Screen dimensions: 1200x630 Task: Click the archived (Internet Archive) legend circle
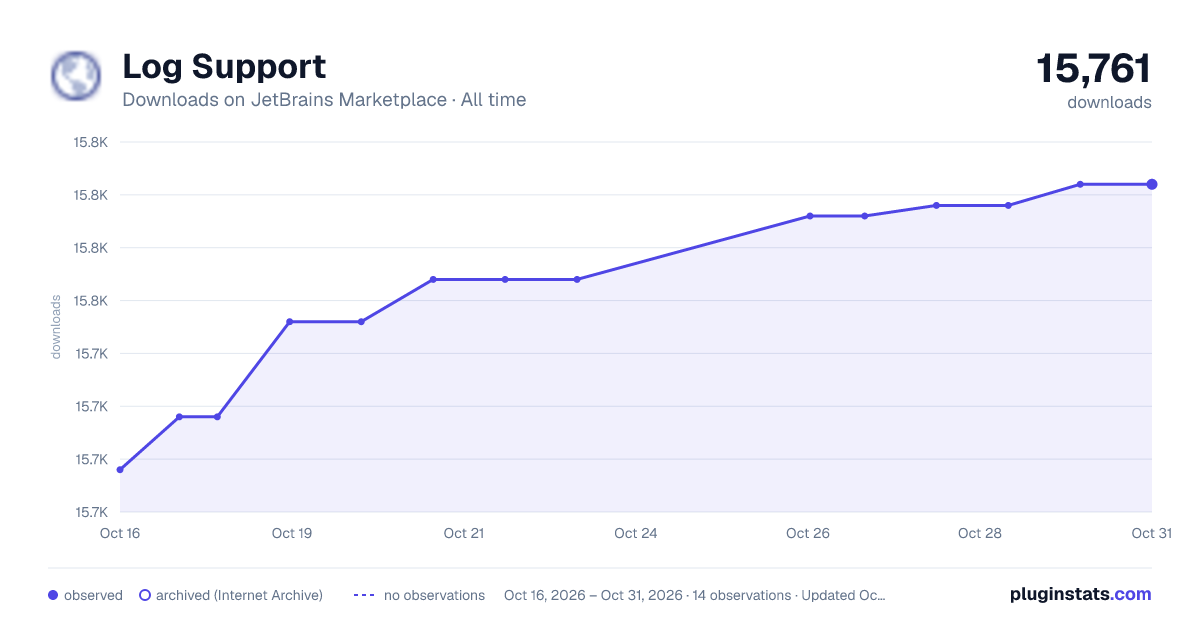(144, 595)
